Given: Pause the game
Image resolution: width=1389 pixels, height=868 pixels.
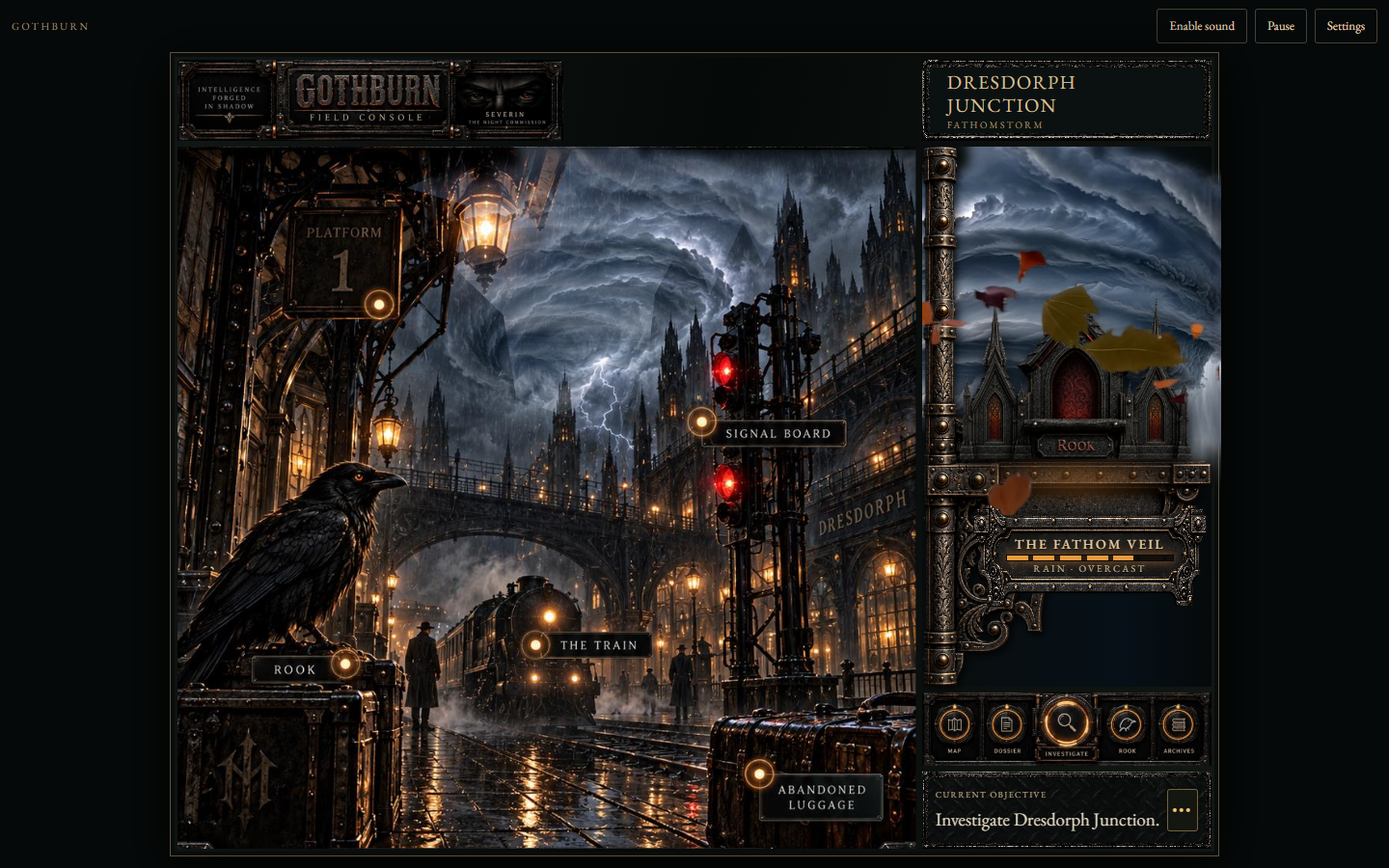Looking at the screenshot, I should [1281, 26].
